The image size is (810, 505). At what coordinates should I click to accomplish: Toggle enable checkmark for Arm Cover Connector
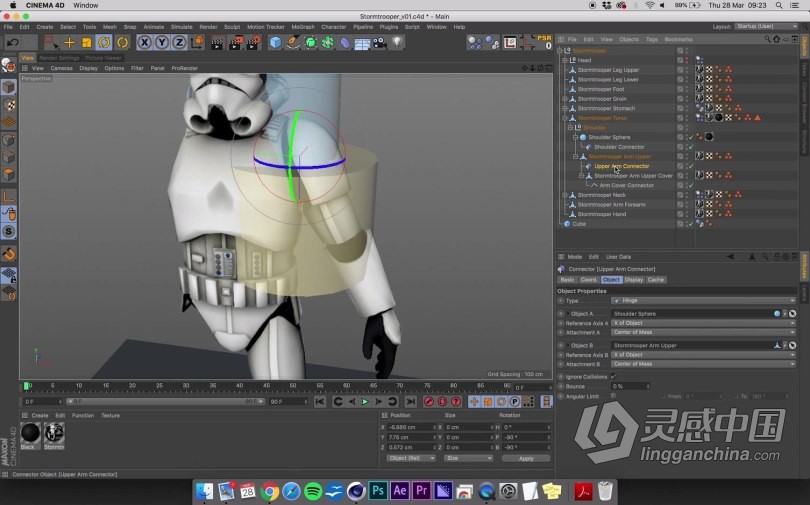[x=691, y=185]
